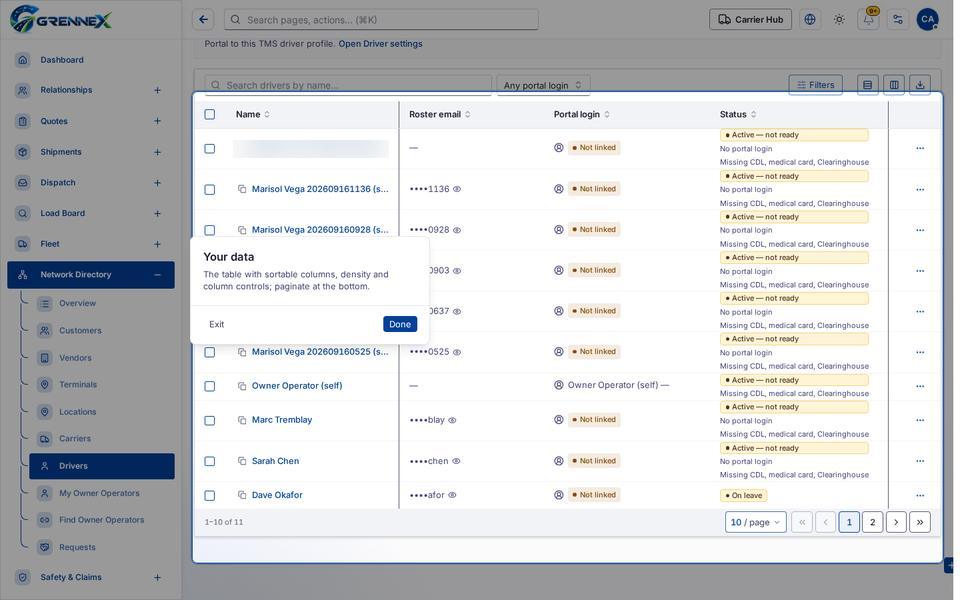Copy icon next to Dave Okafor

pos(242,495)
